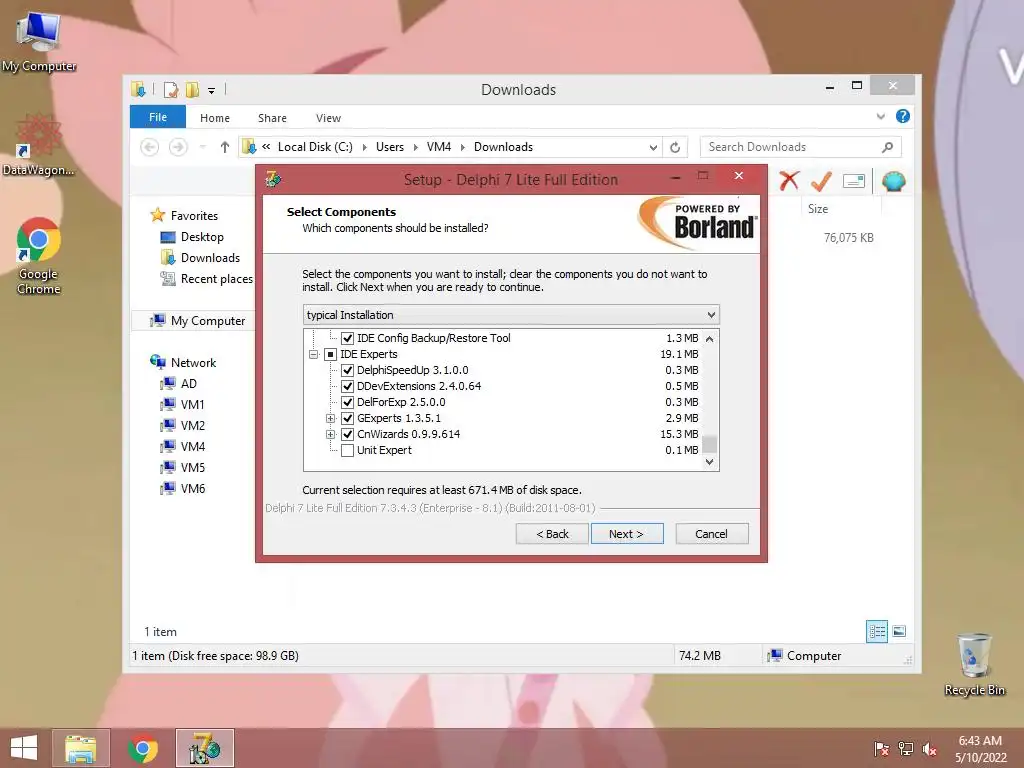
Task: Go back in Downloads Explorer window
Action: [150, 147]
